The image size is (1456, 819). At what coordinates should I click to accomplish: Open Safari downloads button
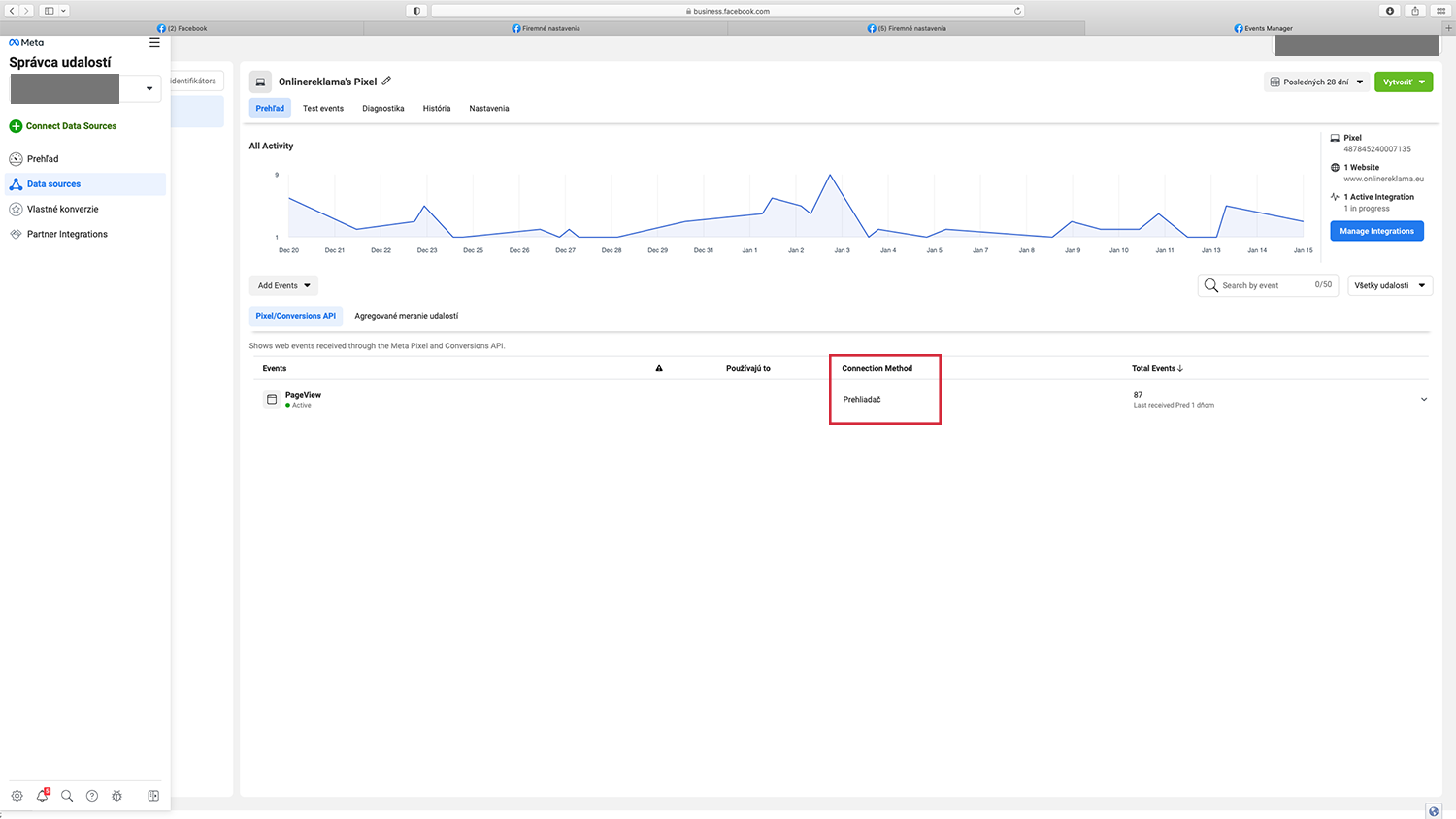[x=1390, y=11]
